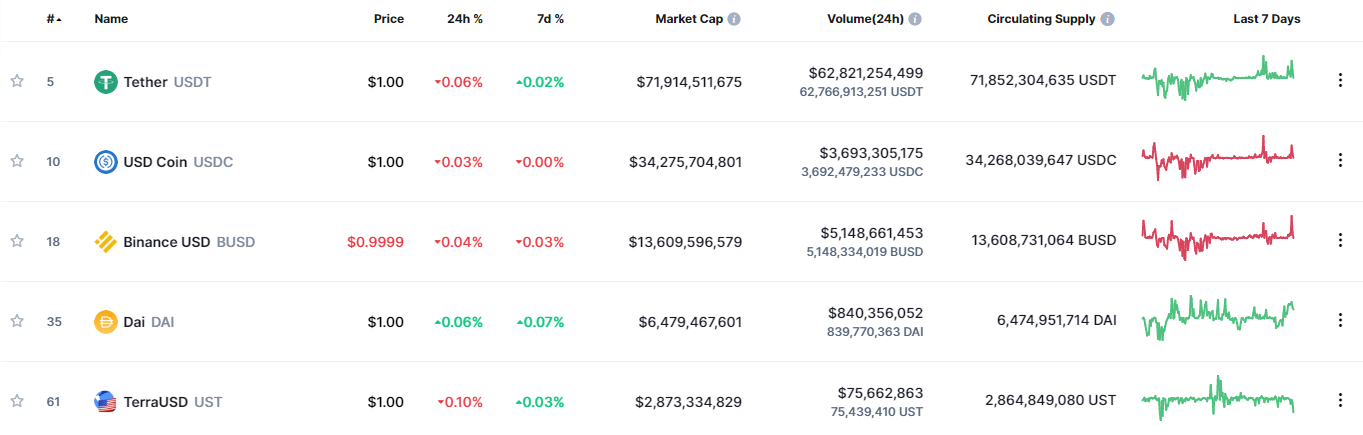1363x435 pixels.
Task: Sort by Circulating Supply column header
Action: point(1041,19)
